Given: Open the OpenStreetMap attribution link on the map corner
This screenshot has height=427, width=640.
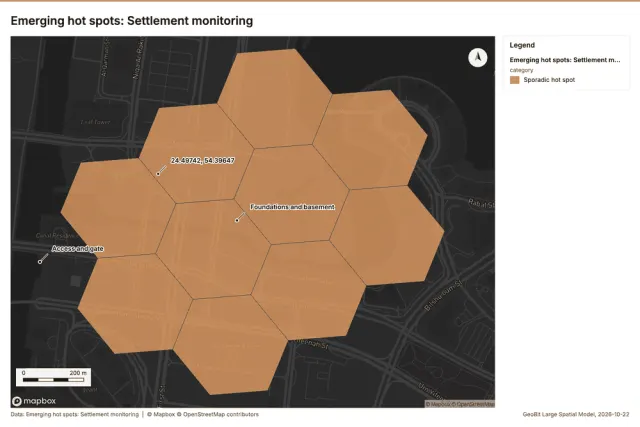Looking at the screenshot, I should coord(473,404).
